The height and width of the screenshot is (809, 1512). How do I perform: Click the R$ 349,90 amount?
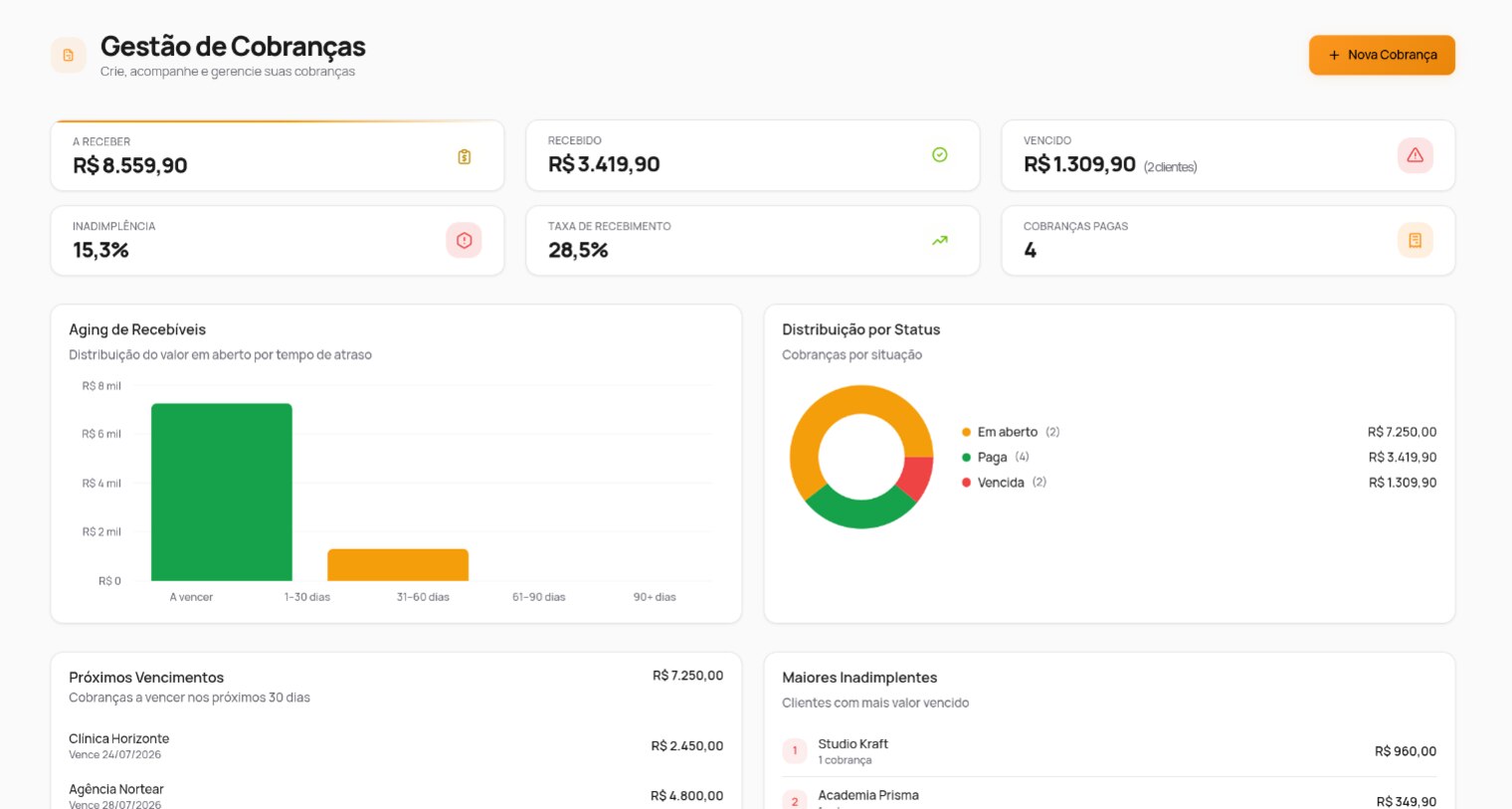point(1407,801)
